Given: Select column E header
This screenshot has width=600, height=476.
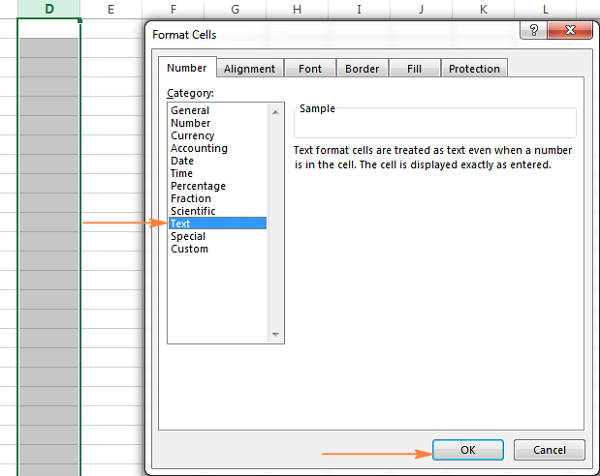Looking at the screenshot, I should (111, 9).
